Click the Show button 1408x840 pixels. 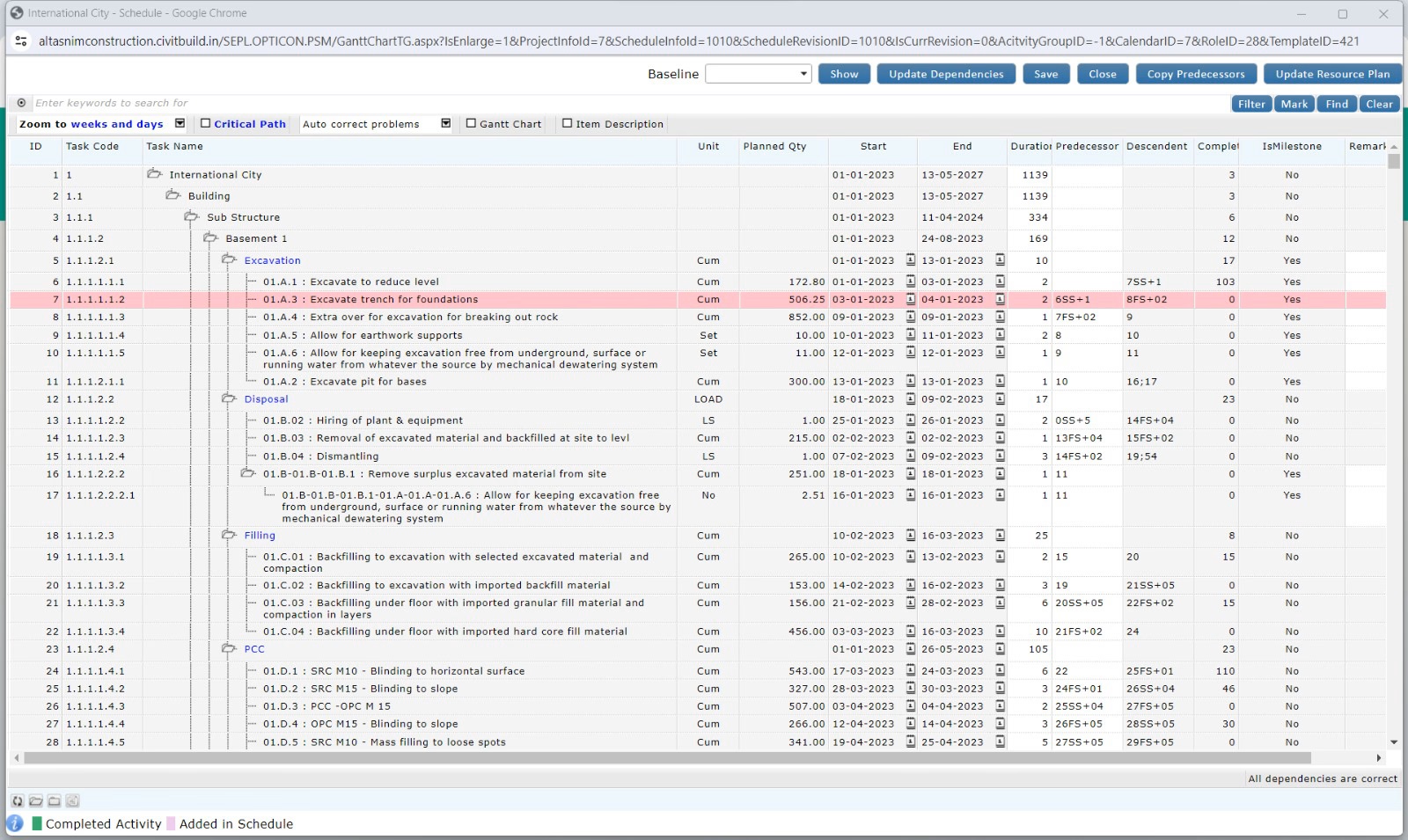[844, 74]
